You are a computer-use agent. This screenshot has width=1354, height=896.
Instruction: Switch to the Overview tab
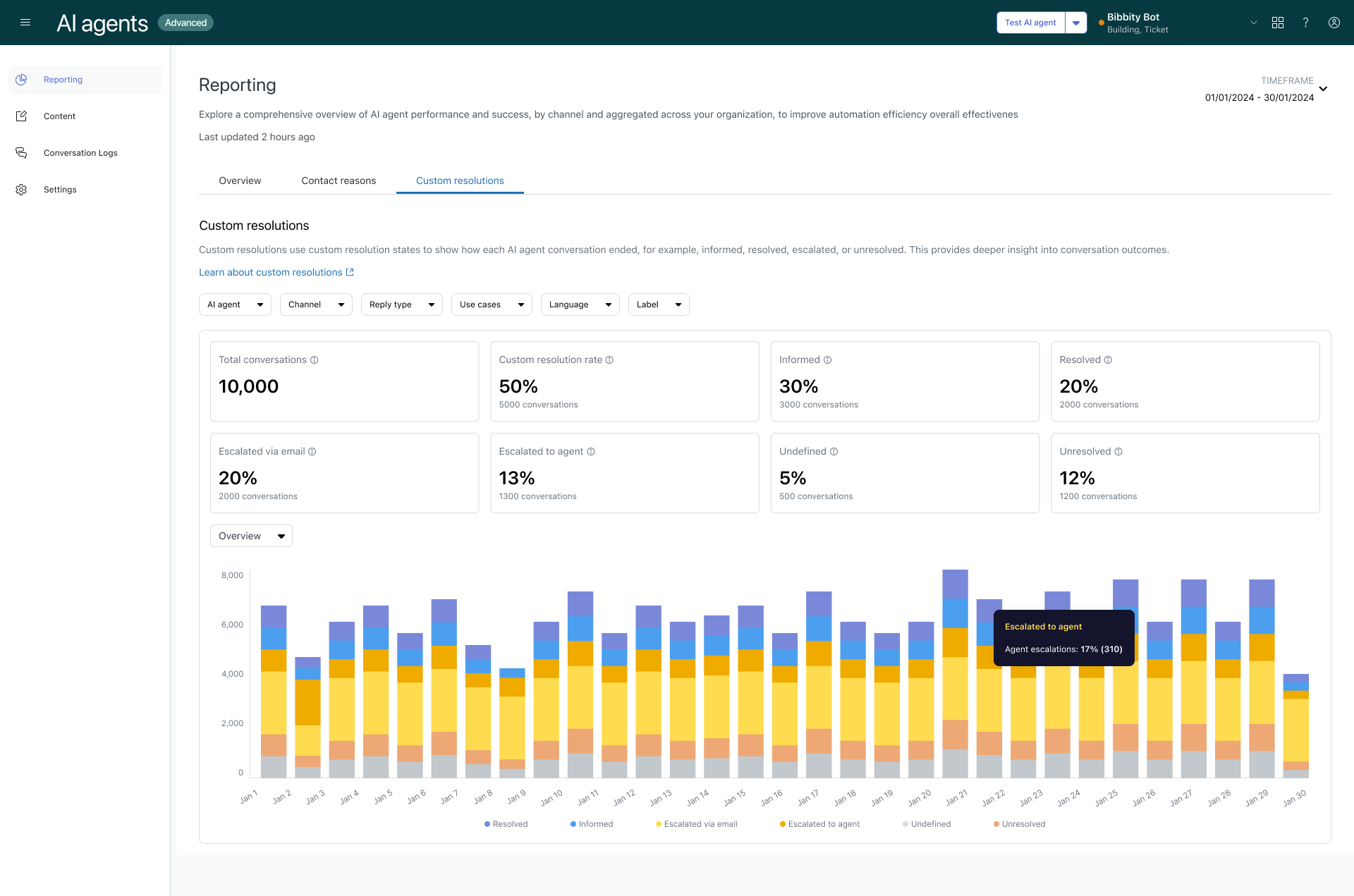point(240,180)
